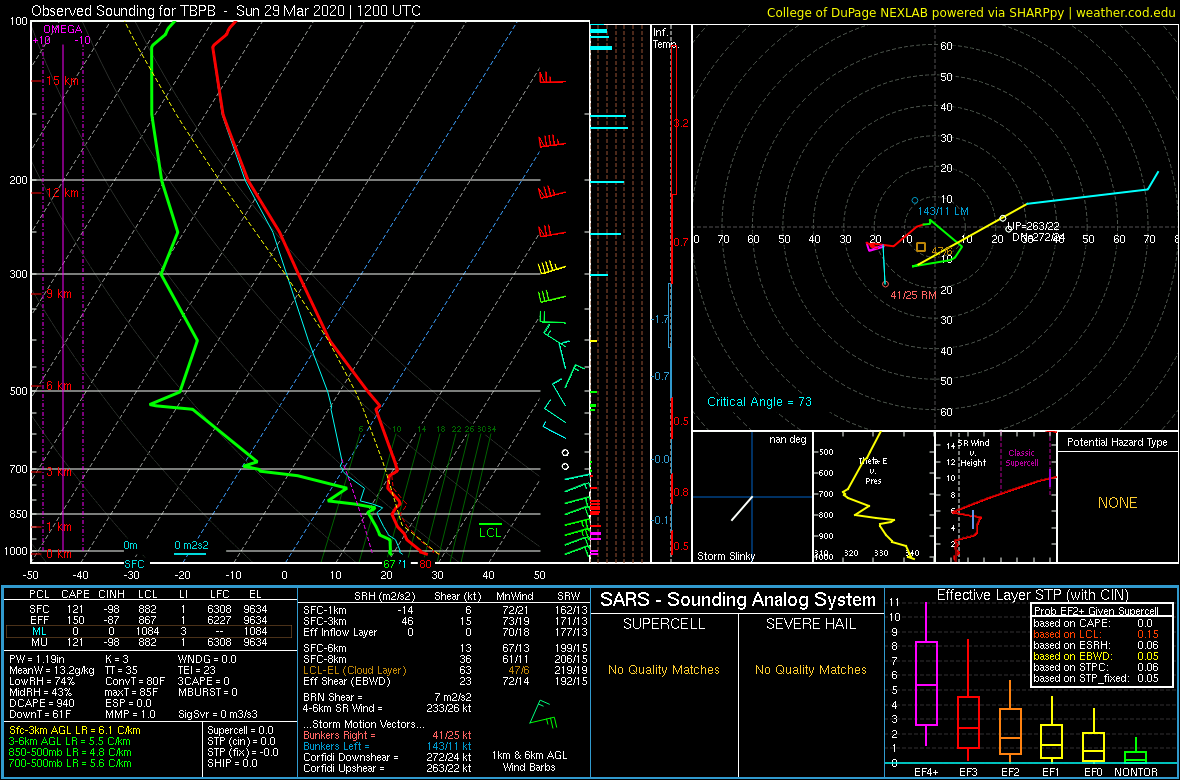This screenshot has height=780, width=1180.
Task: Click the yellow wind barb near 300 mb
Action: pyautogui.click(x=551, y=268)
